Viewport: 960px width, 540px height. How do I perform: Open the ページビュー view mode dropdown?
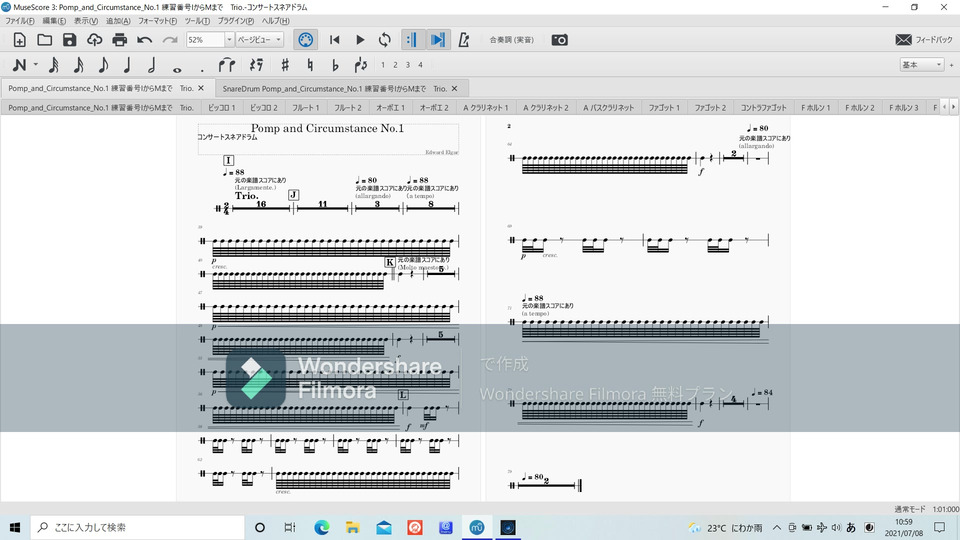[260, 40]
